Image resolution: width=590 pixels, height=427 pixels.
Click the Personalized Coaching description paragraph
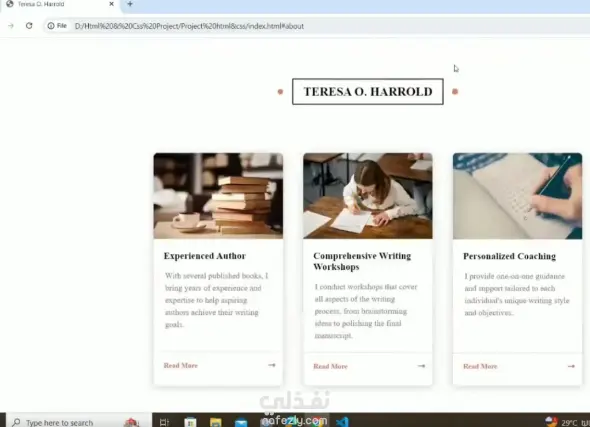tap(517, 294)
